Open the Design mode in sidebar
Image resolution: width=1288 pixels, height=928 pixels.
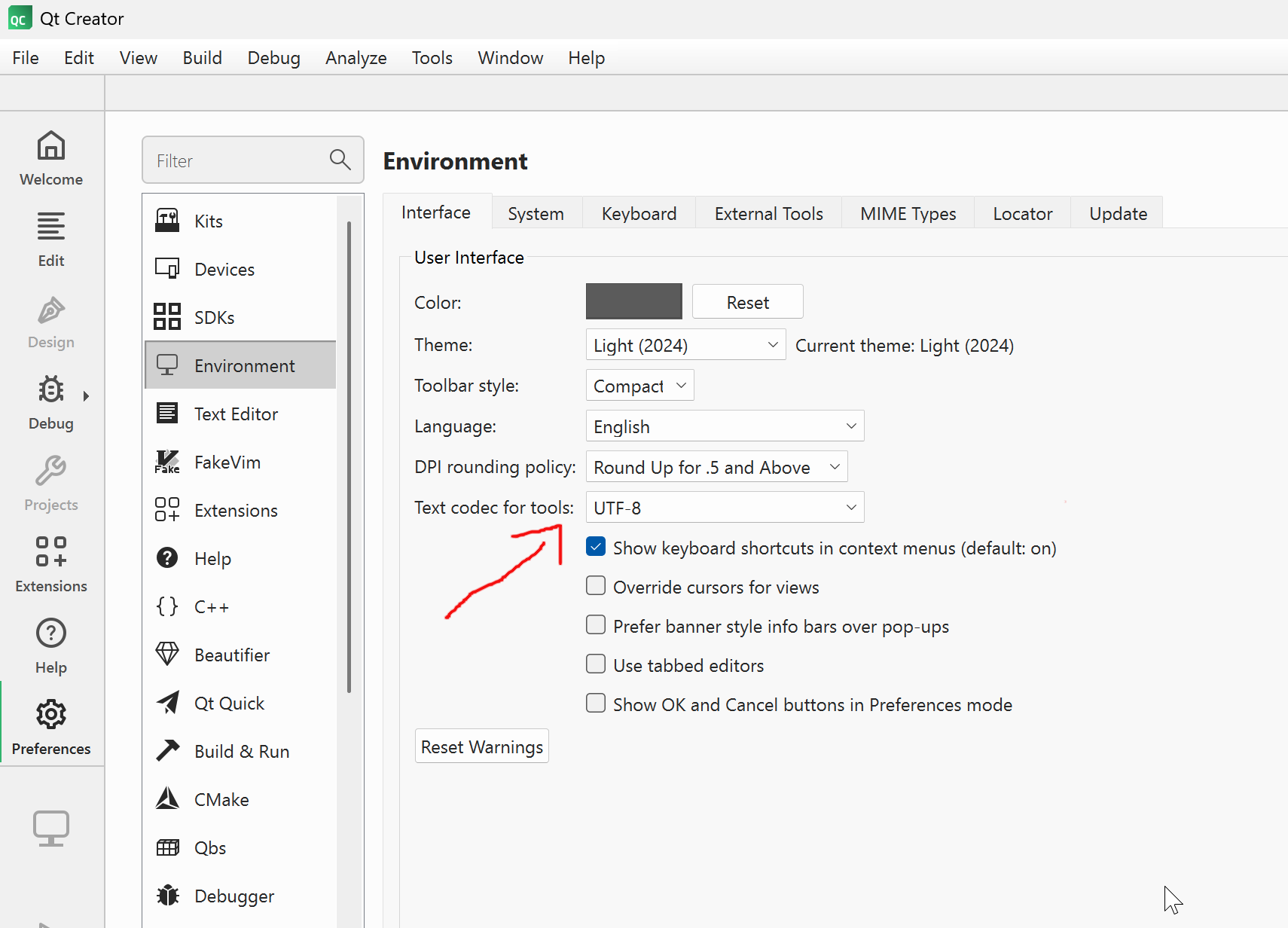coord(50,322)
